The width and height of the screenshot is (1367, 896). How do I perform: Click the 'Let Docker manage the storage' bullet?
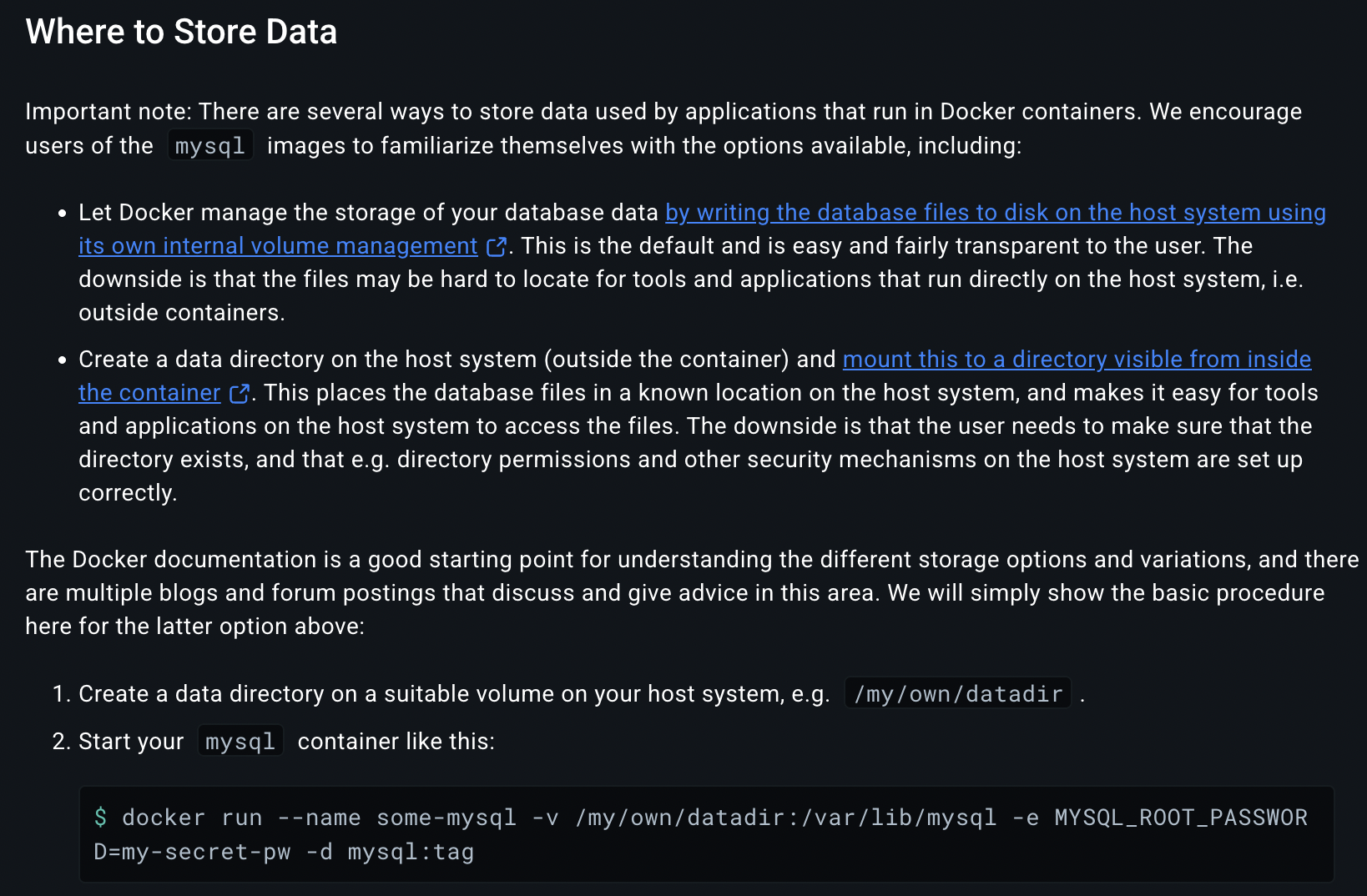point(702,263)
